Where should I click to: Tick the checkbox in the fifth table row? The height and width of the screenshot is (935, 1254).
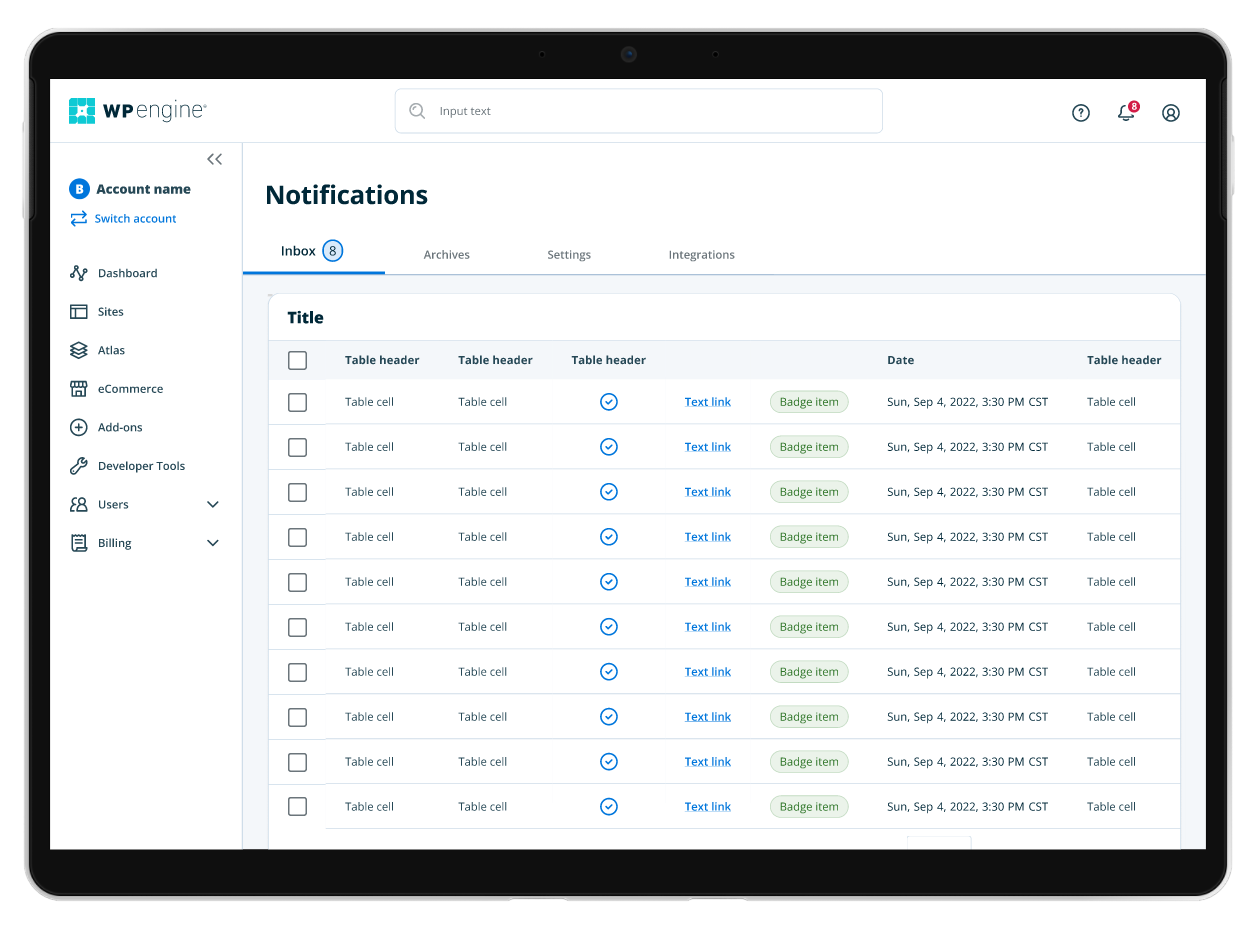tap(297, 583)
